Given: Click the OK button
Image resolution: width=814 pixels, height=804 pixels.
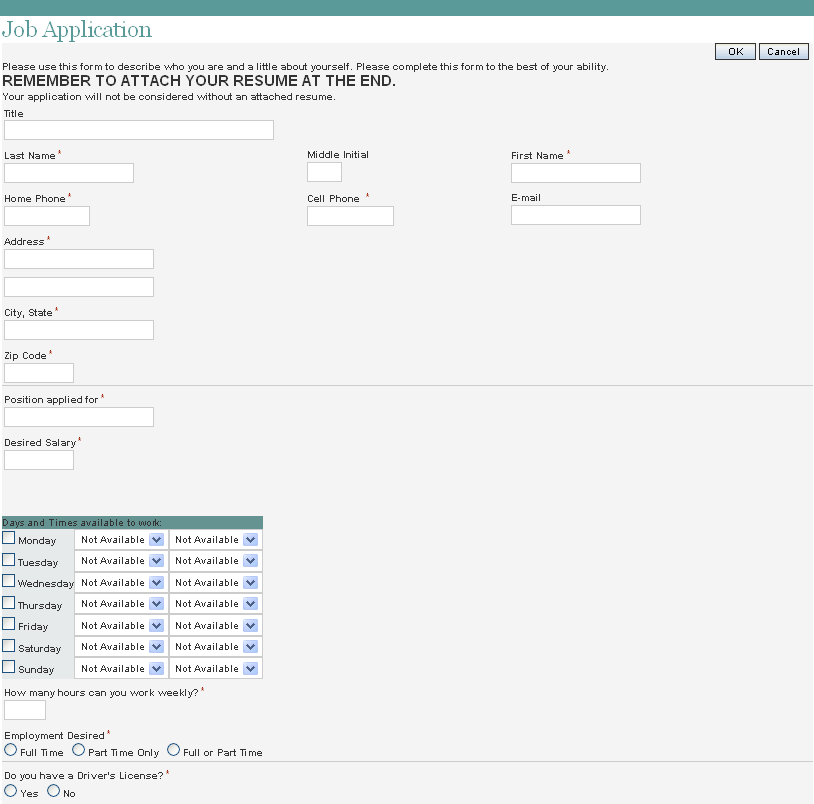Looking at the screenshot, I should point(735,51).
